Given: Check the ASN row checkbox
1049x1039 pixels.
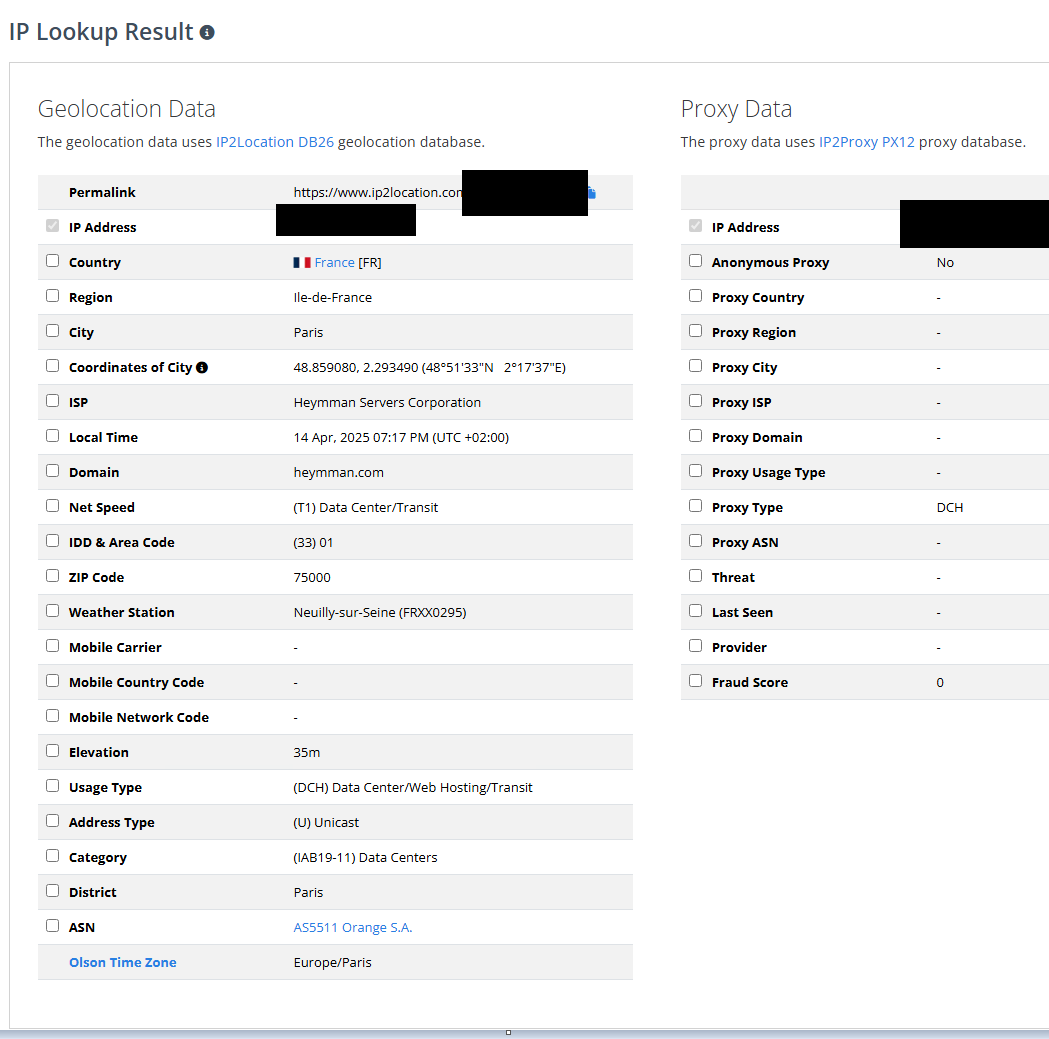Looking at the screenshot, I should 53,925.
